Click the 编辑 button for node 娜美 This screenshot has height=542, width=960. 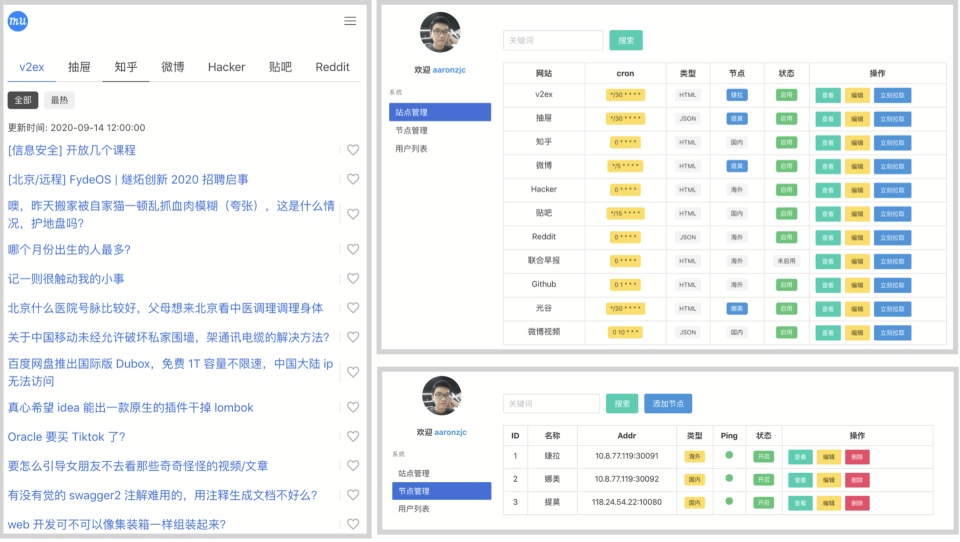tap(828, 480)
